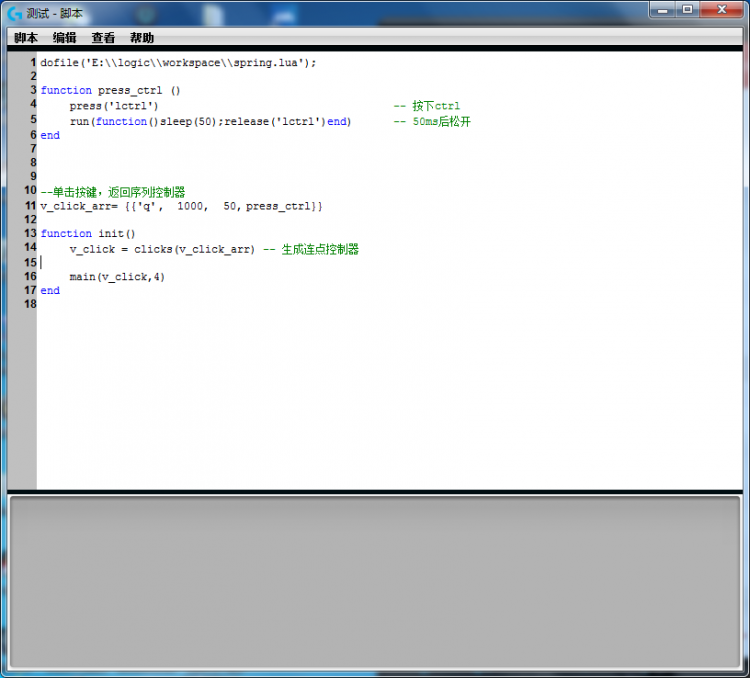Maximize the script editor window
This screenshot has width=750, height=678.
[688, 9]
